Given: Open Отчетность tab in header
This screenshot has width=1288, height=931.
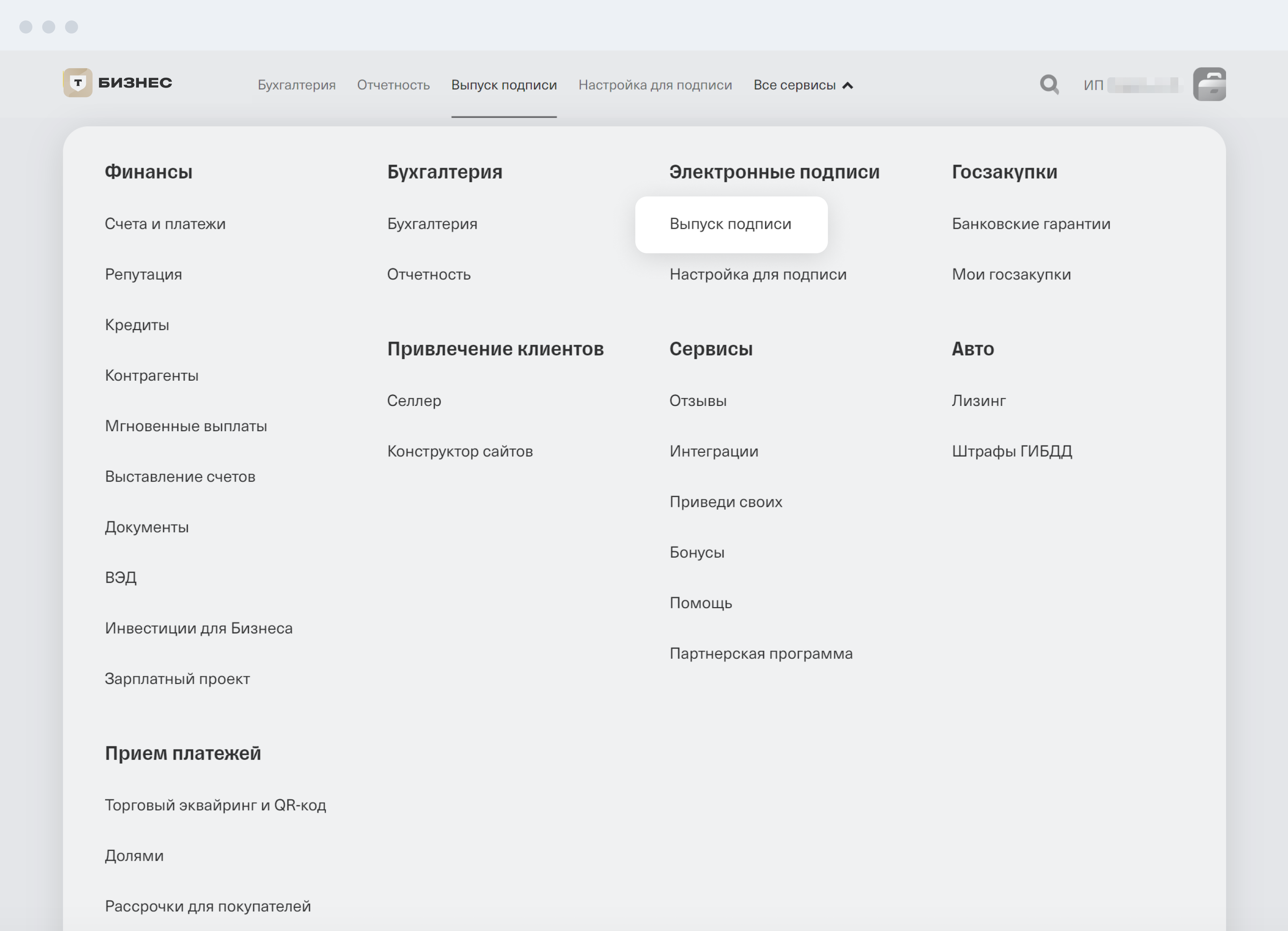Looking at the screenshot, I should (x=393, y=85).
